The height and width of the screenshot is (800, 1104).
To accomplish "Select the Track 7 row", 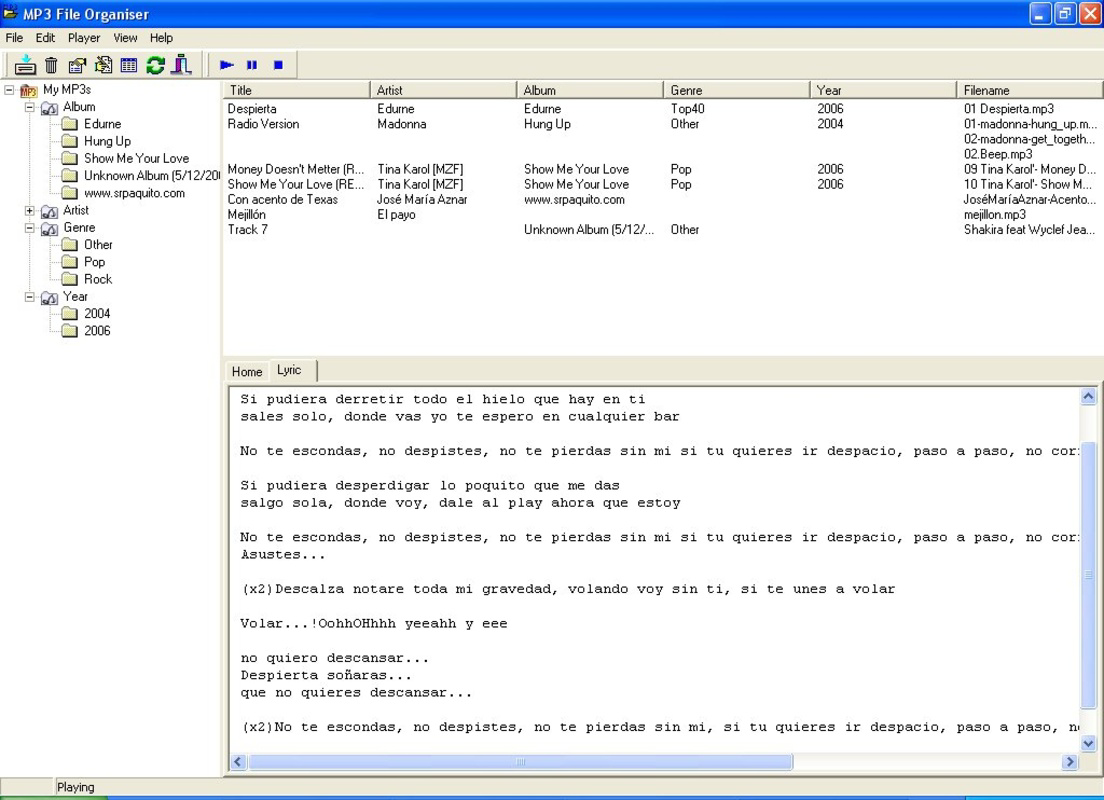I will point(662,230).
